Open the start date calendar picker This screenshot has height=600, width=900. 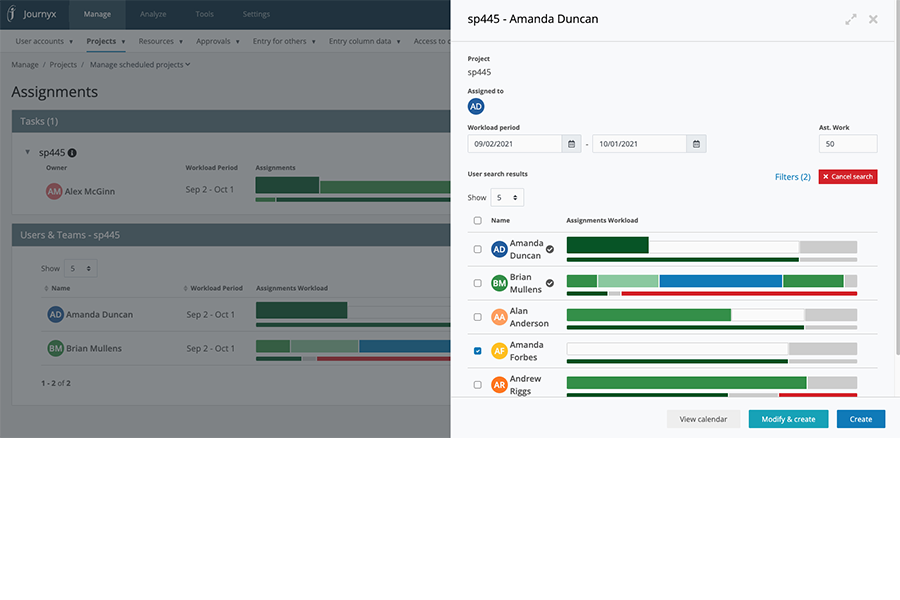pos(571,144)
